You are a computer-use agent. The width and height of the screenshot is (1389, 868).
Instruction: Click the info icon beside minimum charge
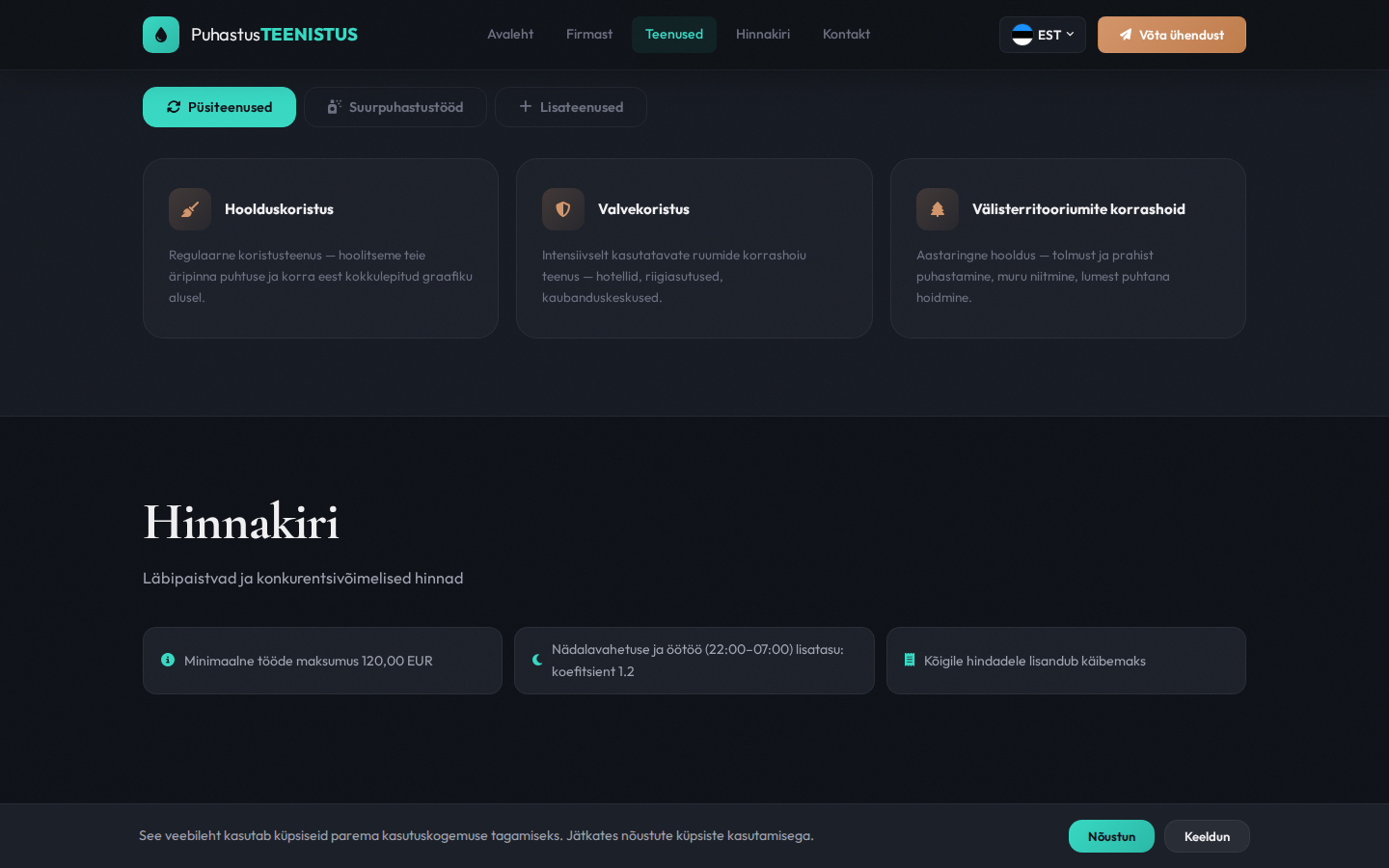(168, 661)
